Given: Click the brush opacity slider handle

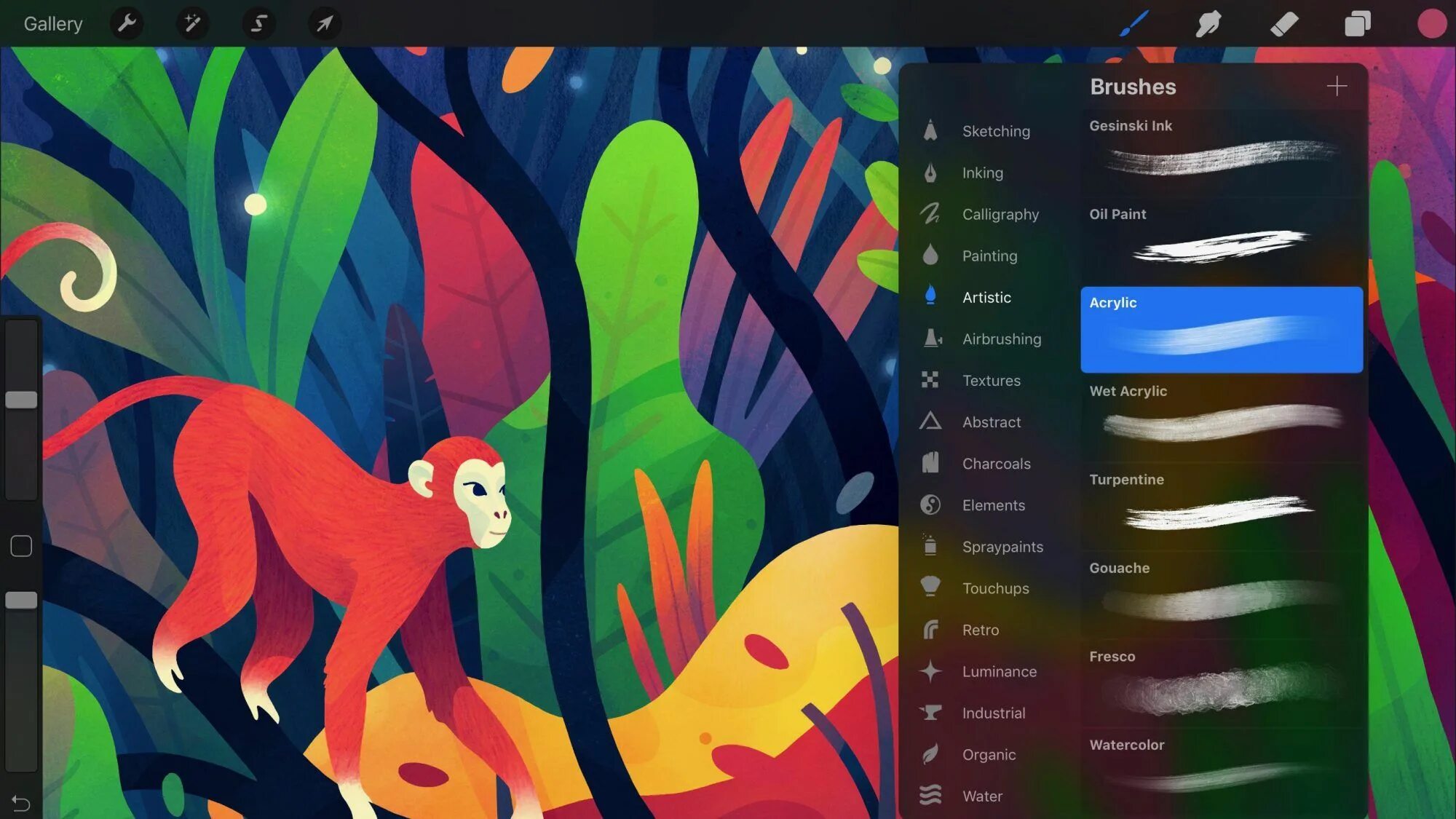Looking at the screenshot, I should 21,601.
